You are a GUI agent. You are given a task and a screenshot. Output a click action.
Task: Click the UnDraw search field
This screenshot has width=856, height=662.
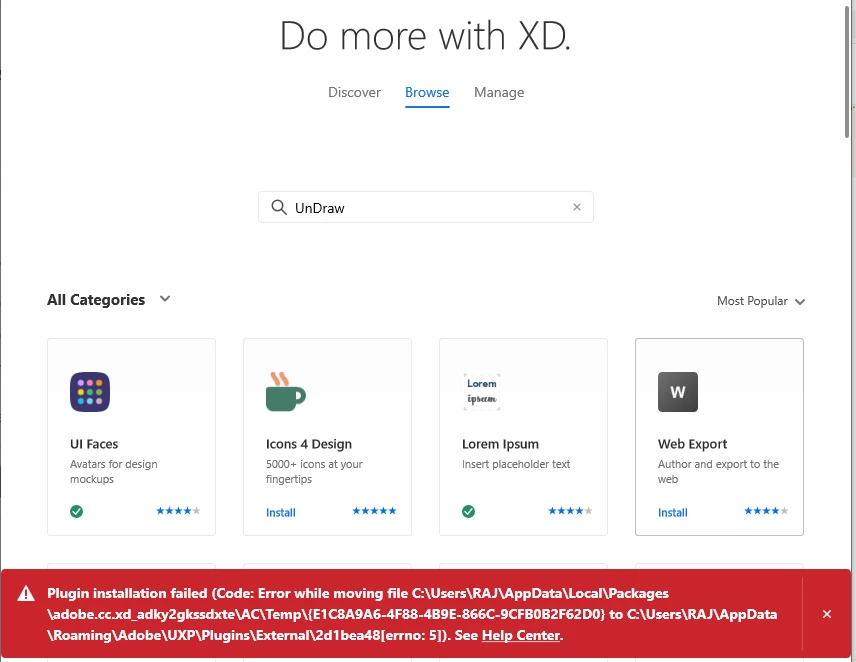(x=426, y=207)
